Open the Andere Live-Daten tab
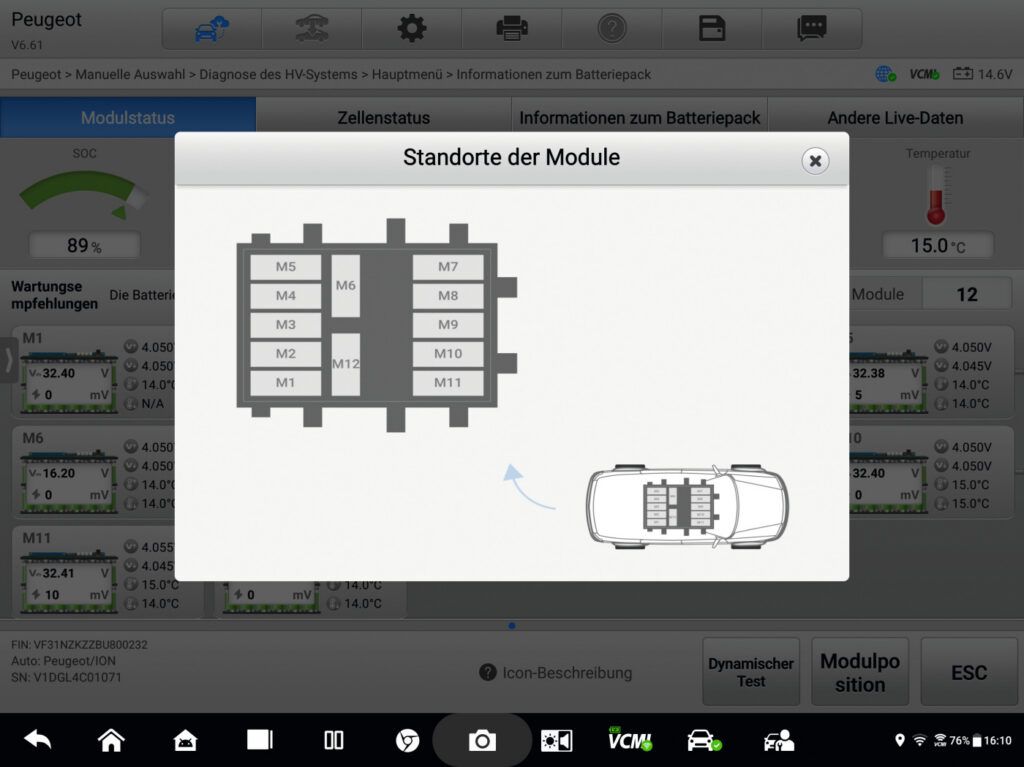The width and height of the screenshot is (1024, 767). click(x=895, y=118)
